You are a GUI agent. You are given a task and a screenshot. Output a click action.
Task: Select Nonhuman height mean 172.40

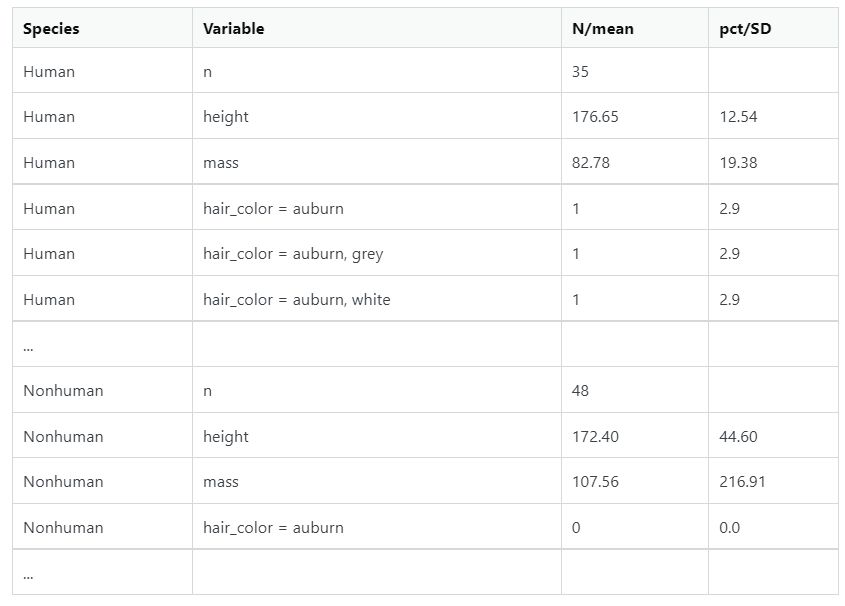coord(595,437)
